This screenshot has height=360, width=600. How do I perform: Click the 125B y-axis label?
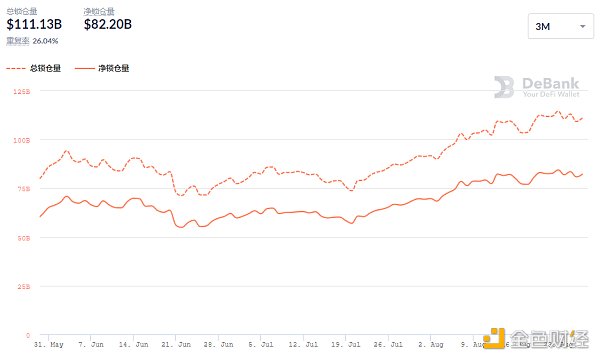click(x=21, y=91)
